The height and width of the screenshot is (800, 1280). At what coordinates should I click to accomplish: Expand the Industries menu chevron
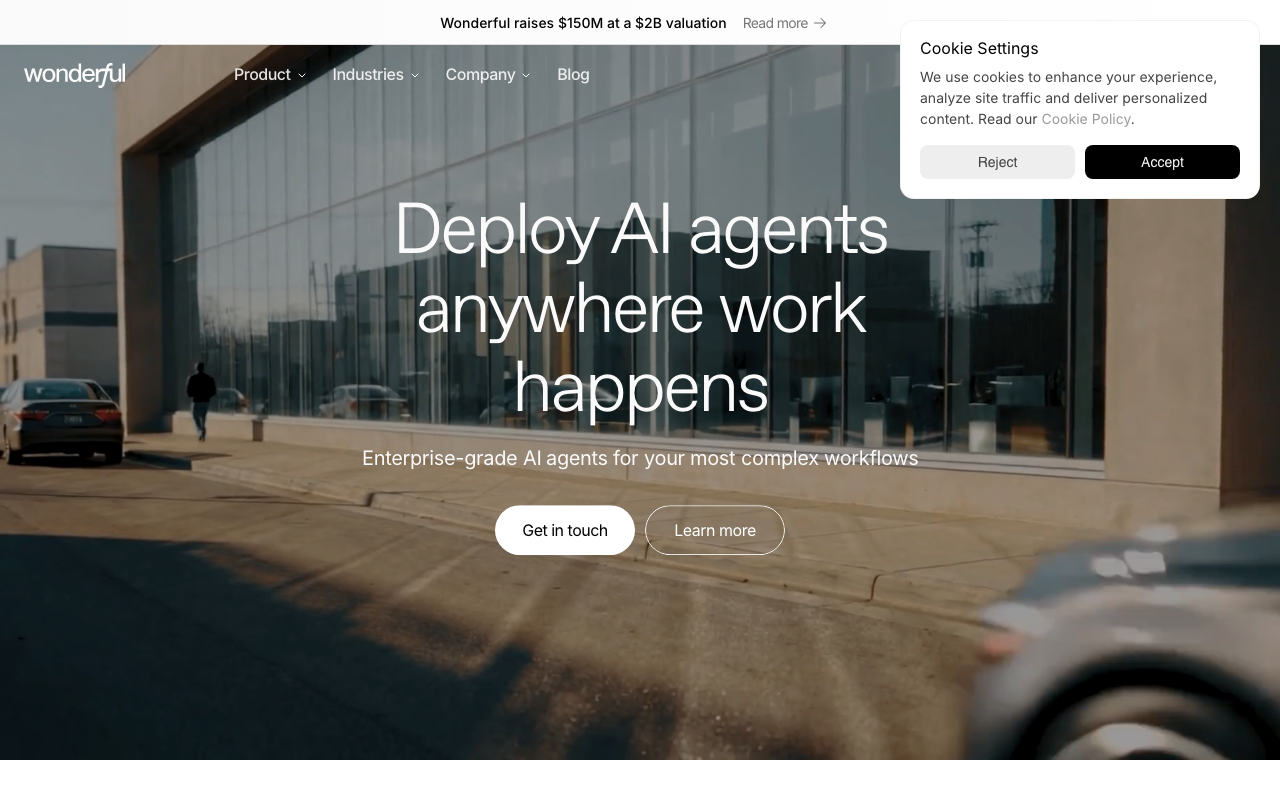[x=415, y=76]
